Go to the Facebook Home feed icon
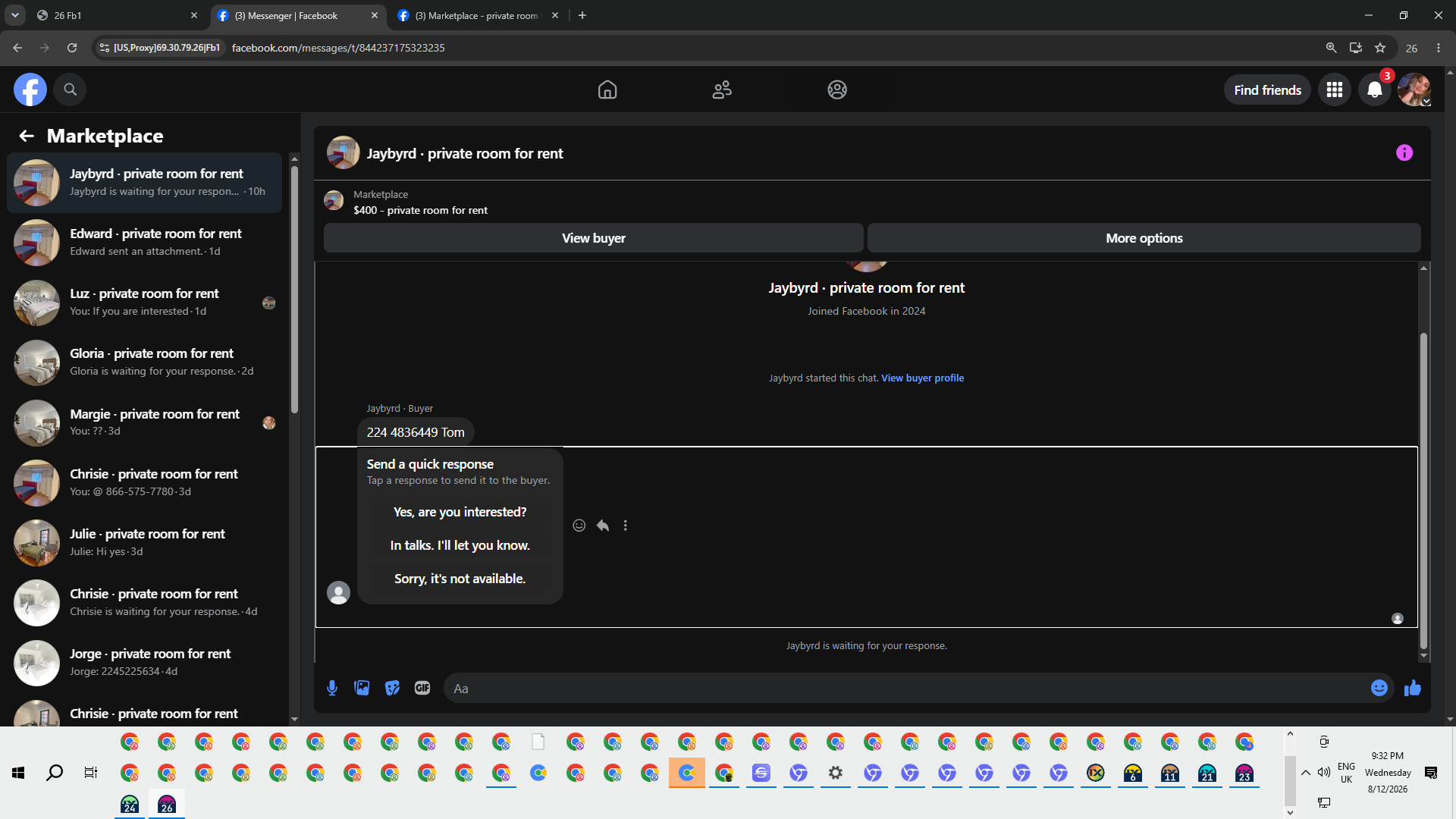Screen dimensions: 1456x819 tap(607, 89)
